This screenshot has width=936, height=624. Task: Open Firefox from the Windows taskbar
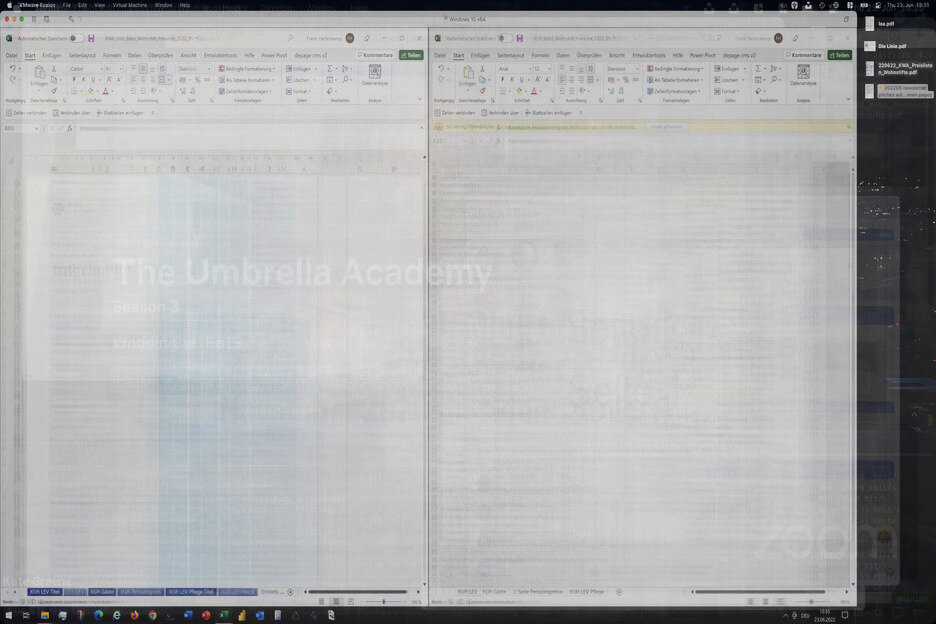coord(134,615)
